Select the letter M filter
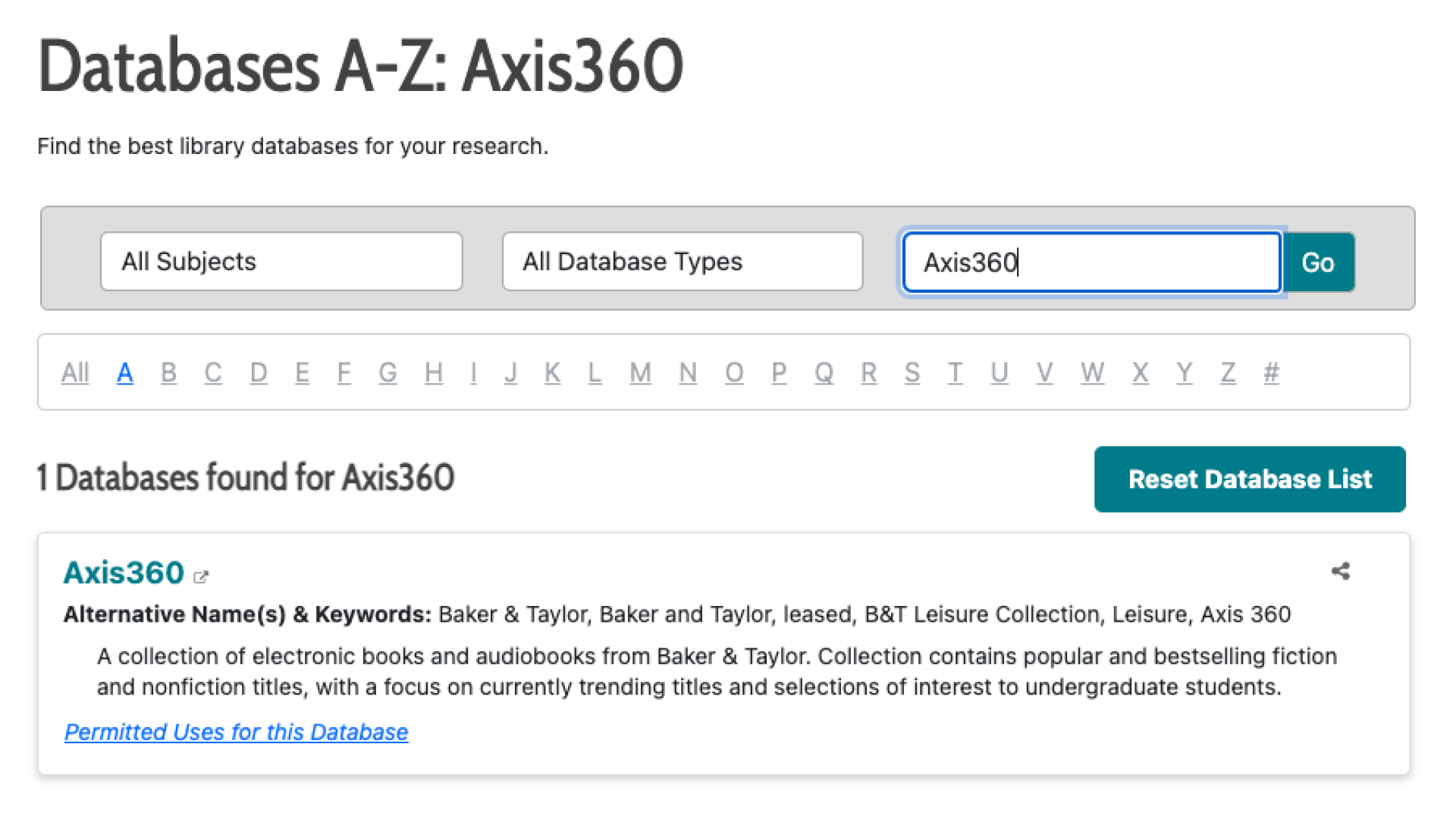 tap(640, 372)
